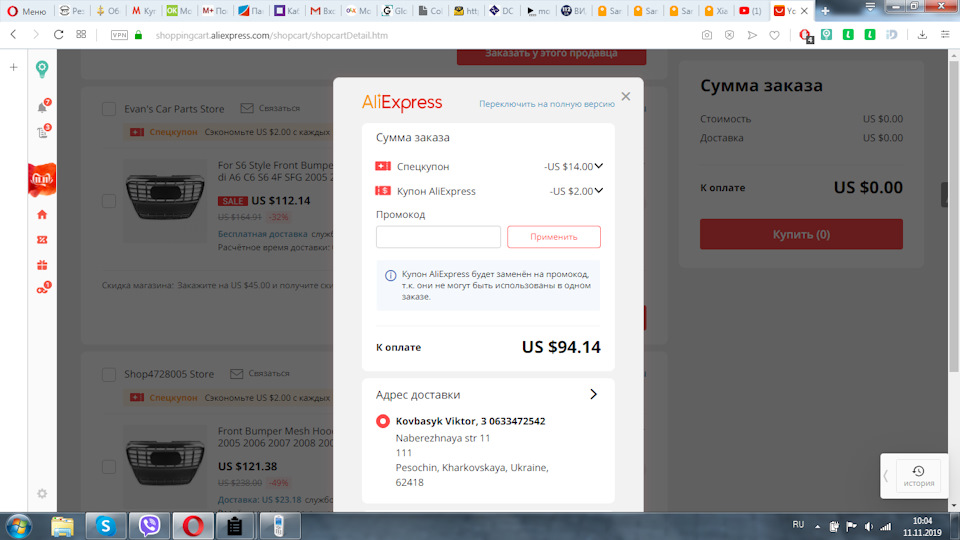Switch to the YouTube (1) tab
The height and width of the screenshot is (540, 960).
pos(751,10)
